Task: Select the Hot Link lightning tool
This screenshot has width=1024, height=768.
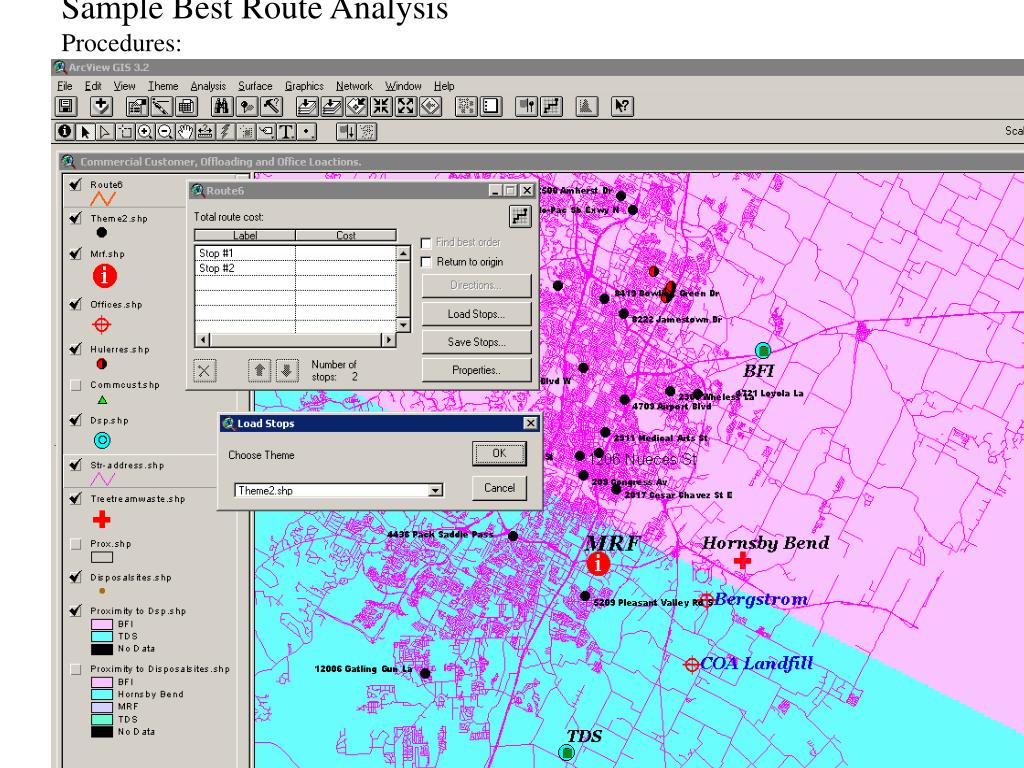Action: [226, 131]
